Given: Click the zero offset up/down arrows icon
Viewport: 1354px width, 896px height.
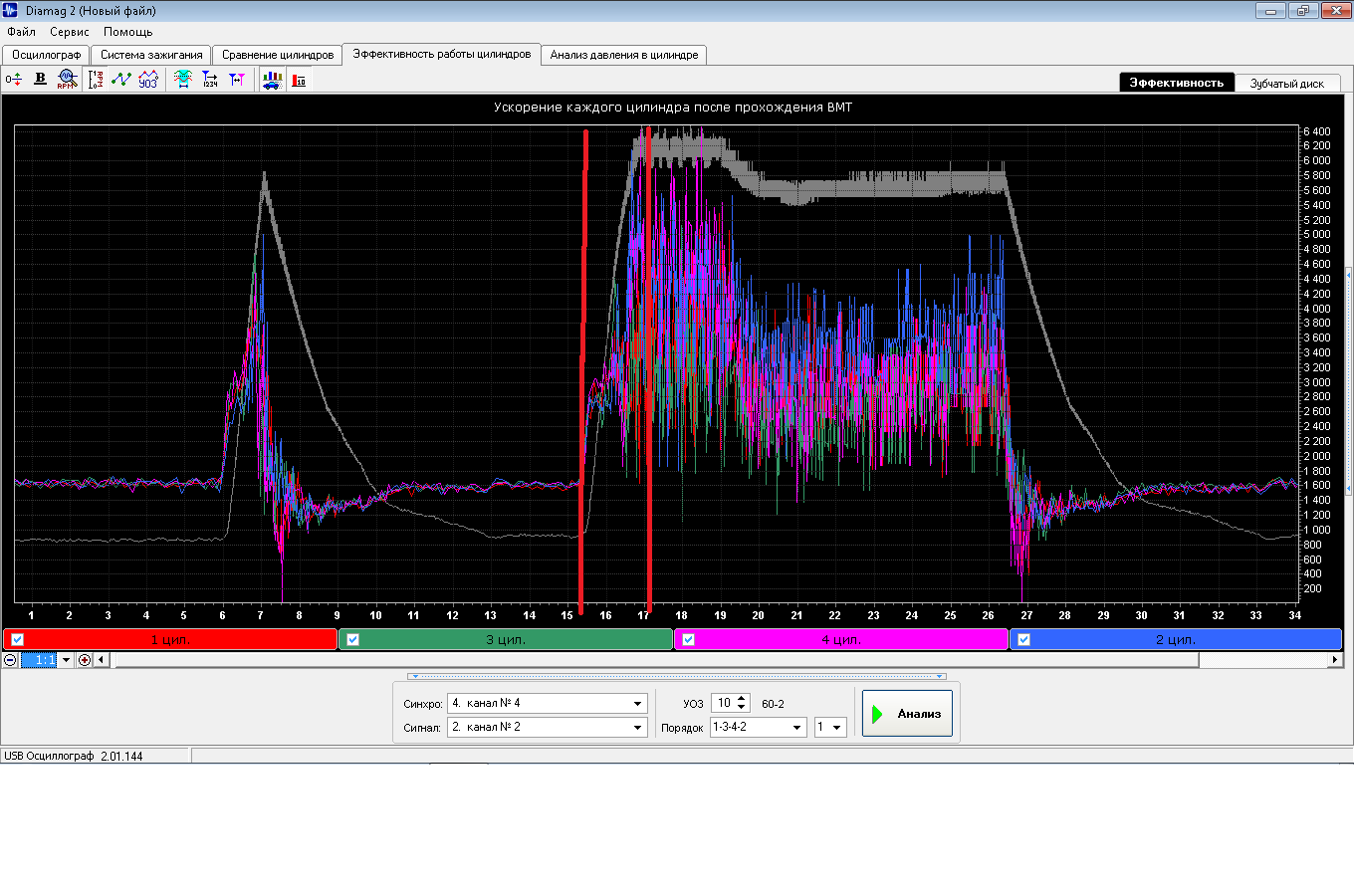Looking at the screenshot, I should tap(13, 80).
